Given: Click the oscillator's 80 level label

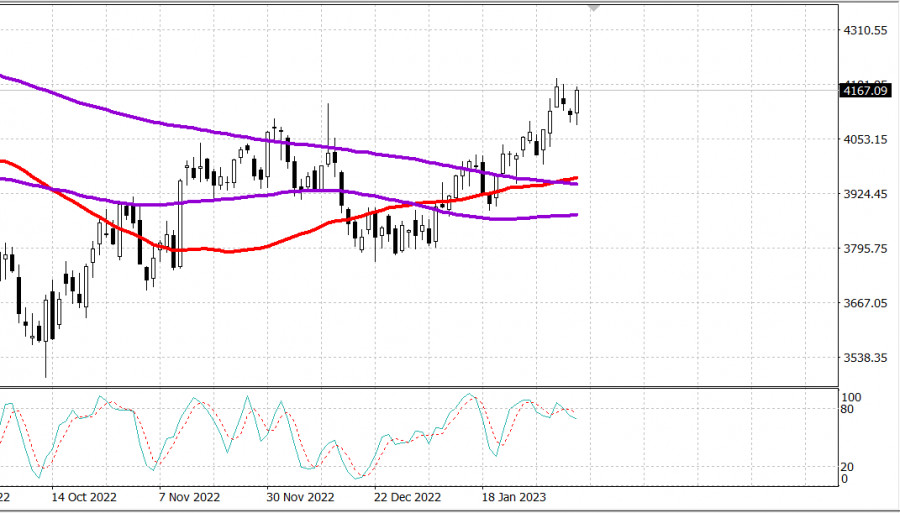Looking at the screenshot, I should point(847,409).
